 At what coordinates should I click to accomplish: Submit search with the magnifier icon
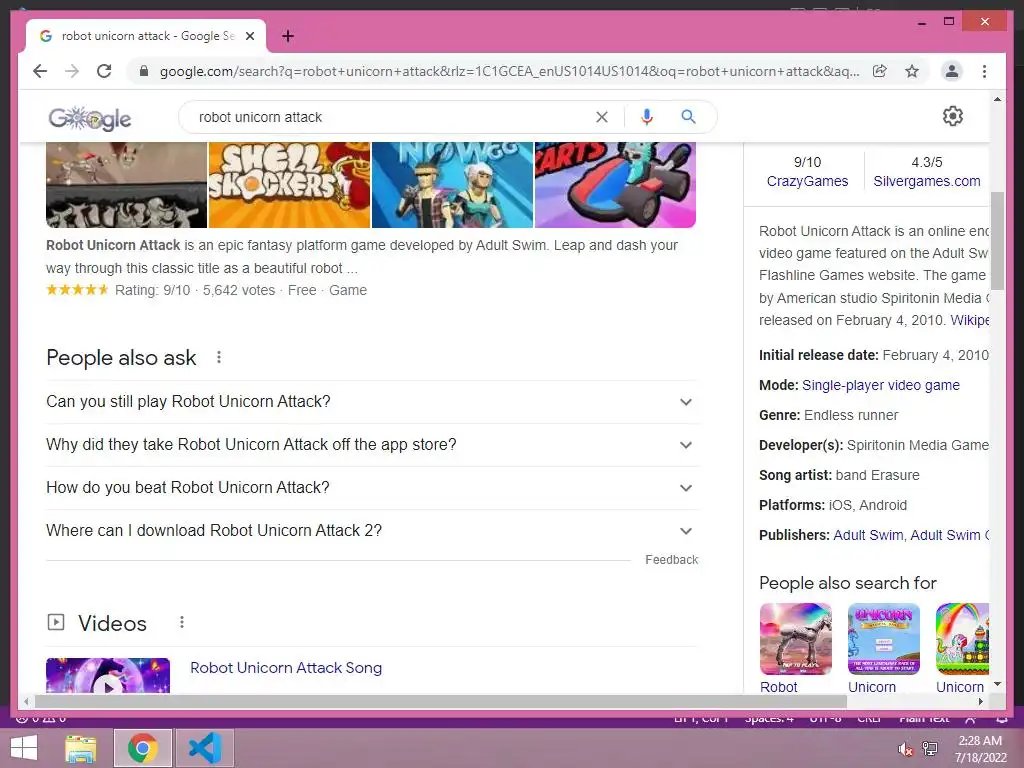pos(688,117)
